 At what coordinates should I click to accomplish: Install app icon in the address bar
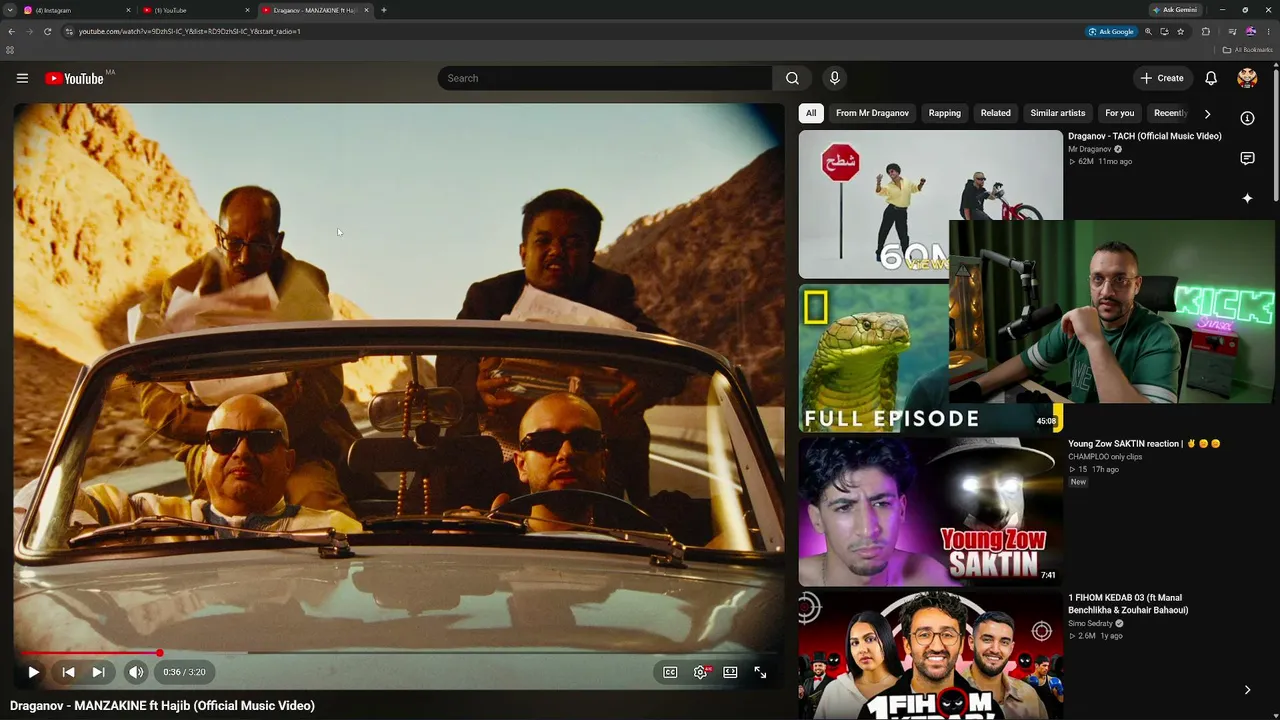click(x=1164, y=31)
